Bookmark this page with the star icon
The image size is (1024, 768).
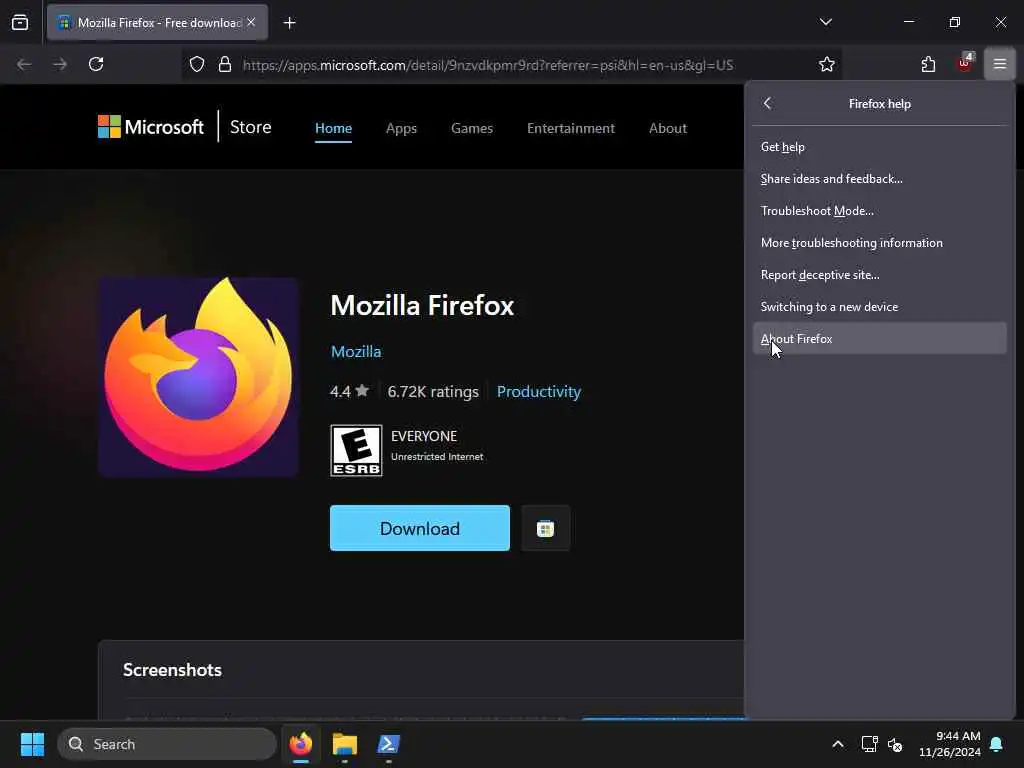827,64
